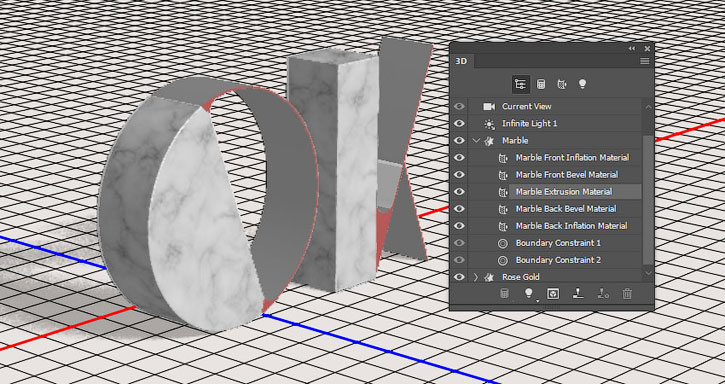The height and width of the screenshot is (384, 725).
Task: Filter the 3D panel by Meshes
Action: (x=541, y=84)
